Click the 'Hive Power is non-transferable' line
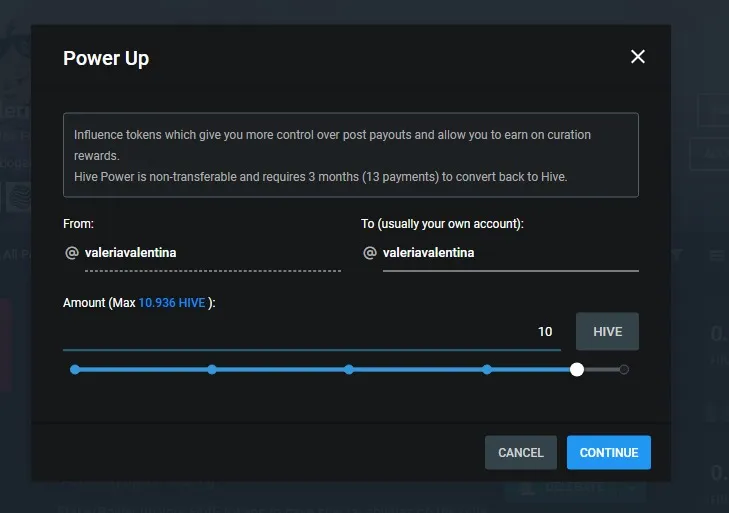The image size is (729, 513). (320, 177)
